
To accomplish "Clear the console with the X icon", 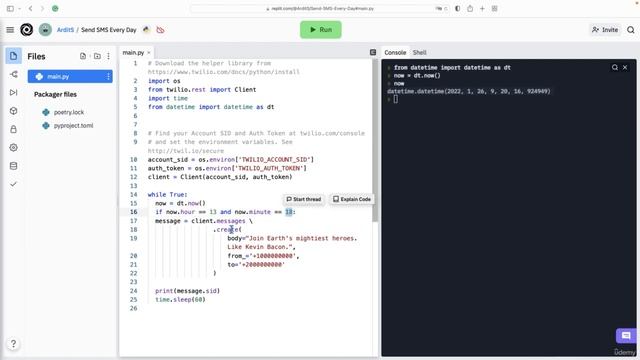I will [x=625, y=67].
